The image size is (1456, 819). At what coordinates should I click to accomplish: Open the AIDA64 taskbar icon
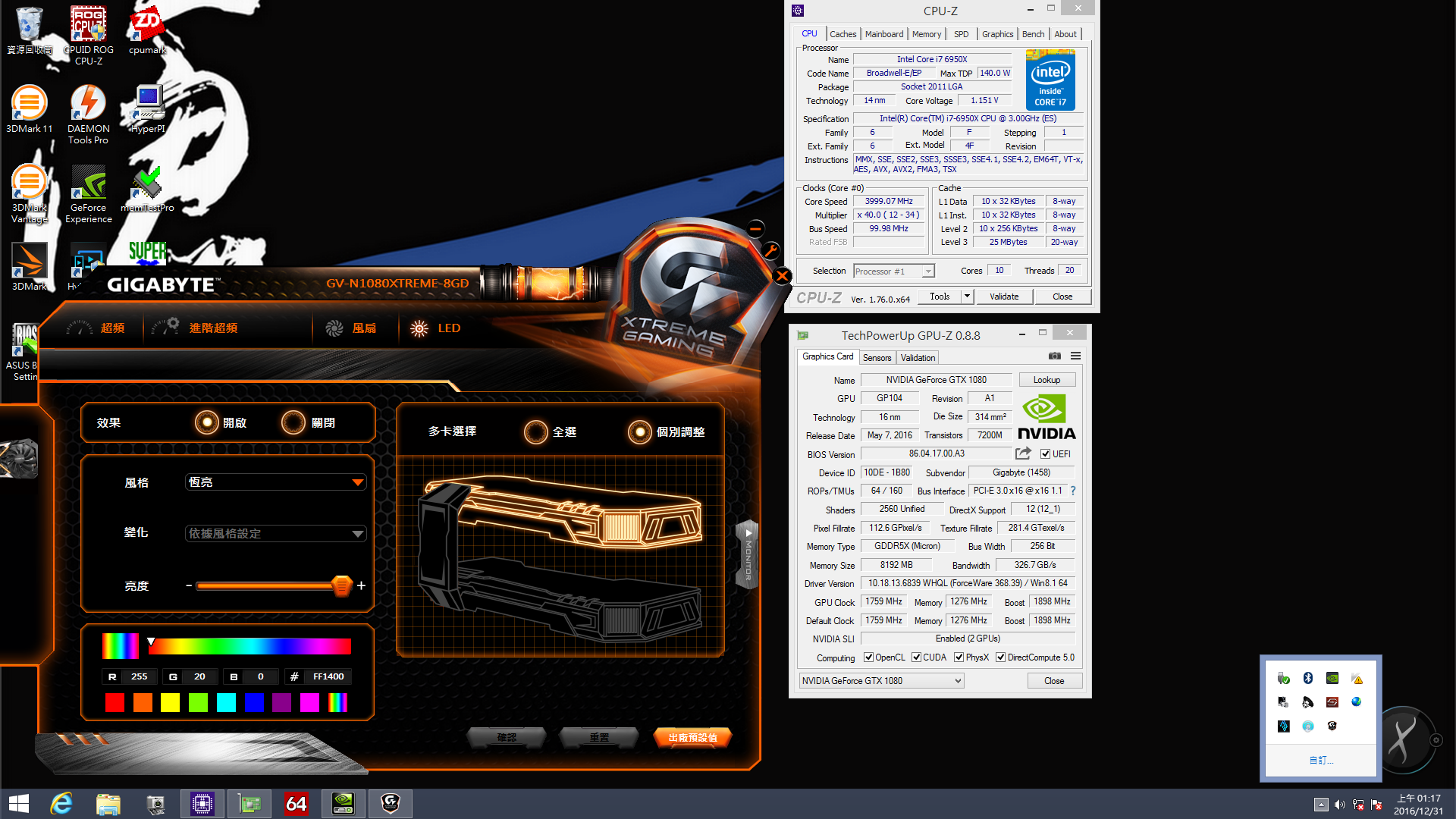297,804
